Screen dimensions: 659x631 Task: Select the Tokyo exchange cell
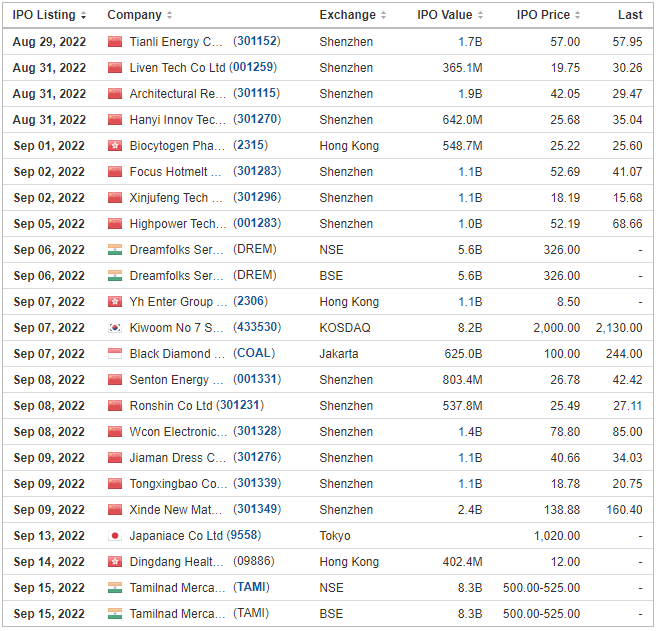tap(335, 536)
